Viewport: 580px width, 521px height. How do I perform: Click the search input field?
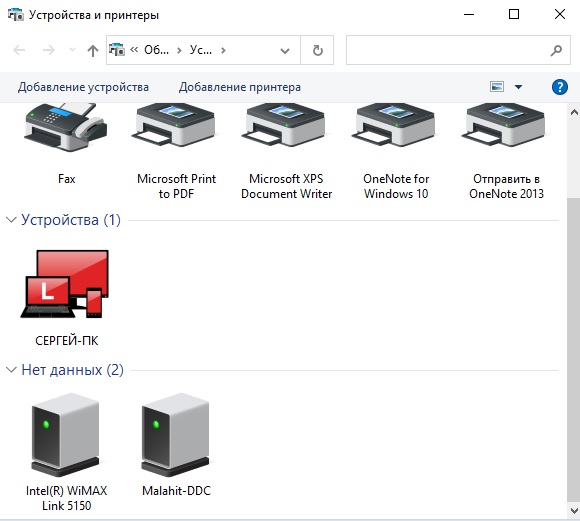[x=458, y=50]
